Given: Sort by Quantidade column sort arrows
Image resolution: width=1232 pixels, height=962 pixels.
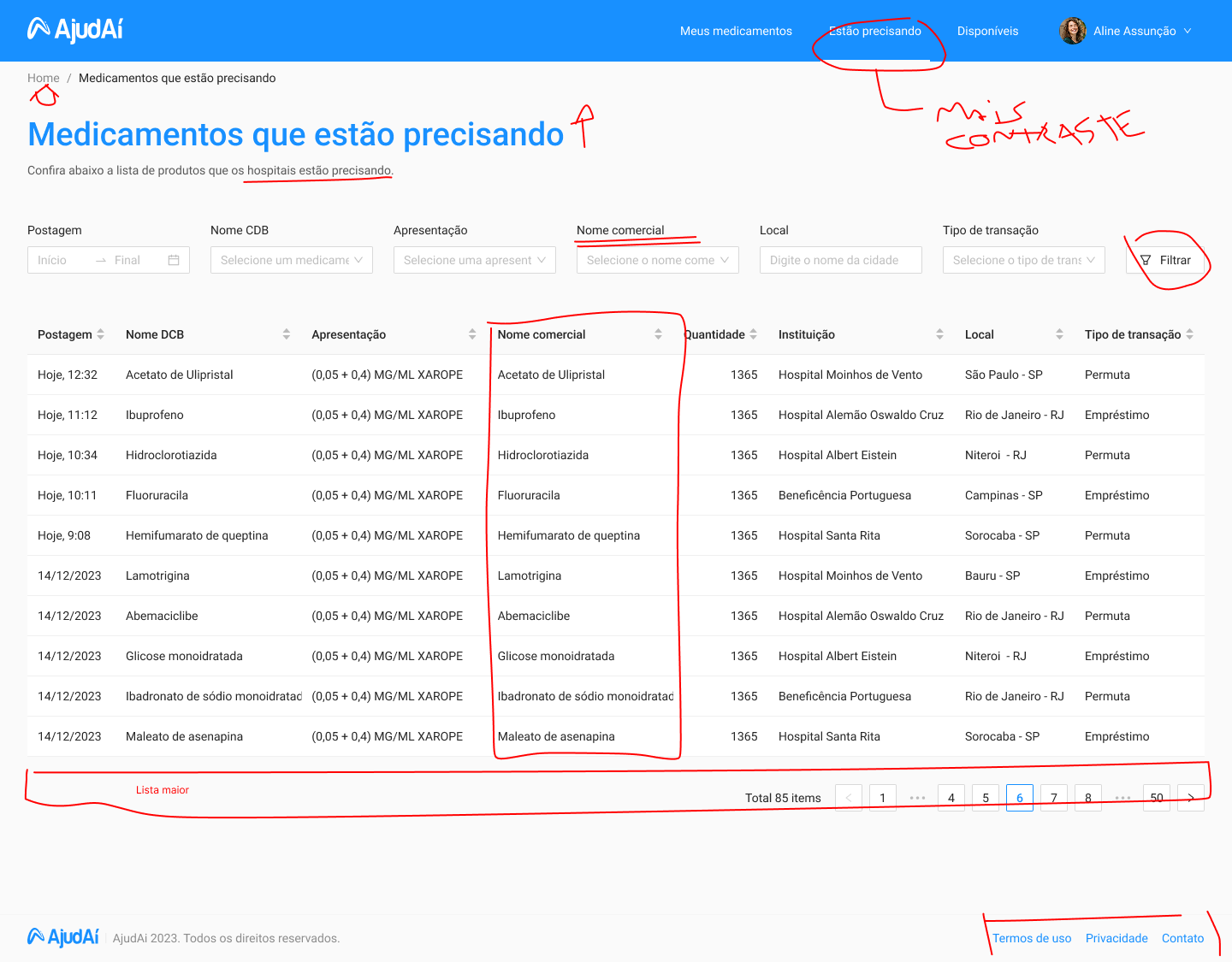Looking at the screenshot, I should (753, 334).
